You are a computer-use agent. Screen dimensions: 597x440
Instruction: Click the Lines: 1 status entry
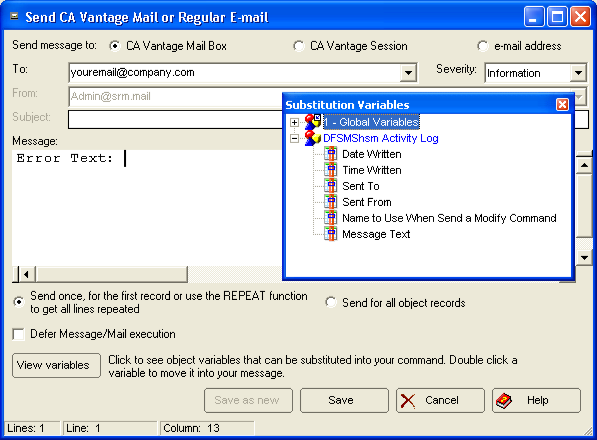(x=32, y=428)
